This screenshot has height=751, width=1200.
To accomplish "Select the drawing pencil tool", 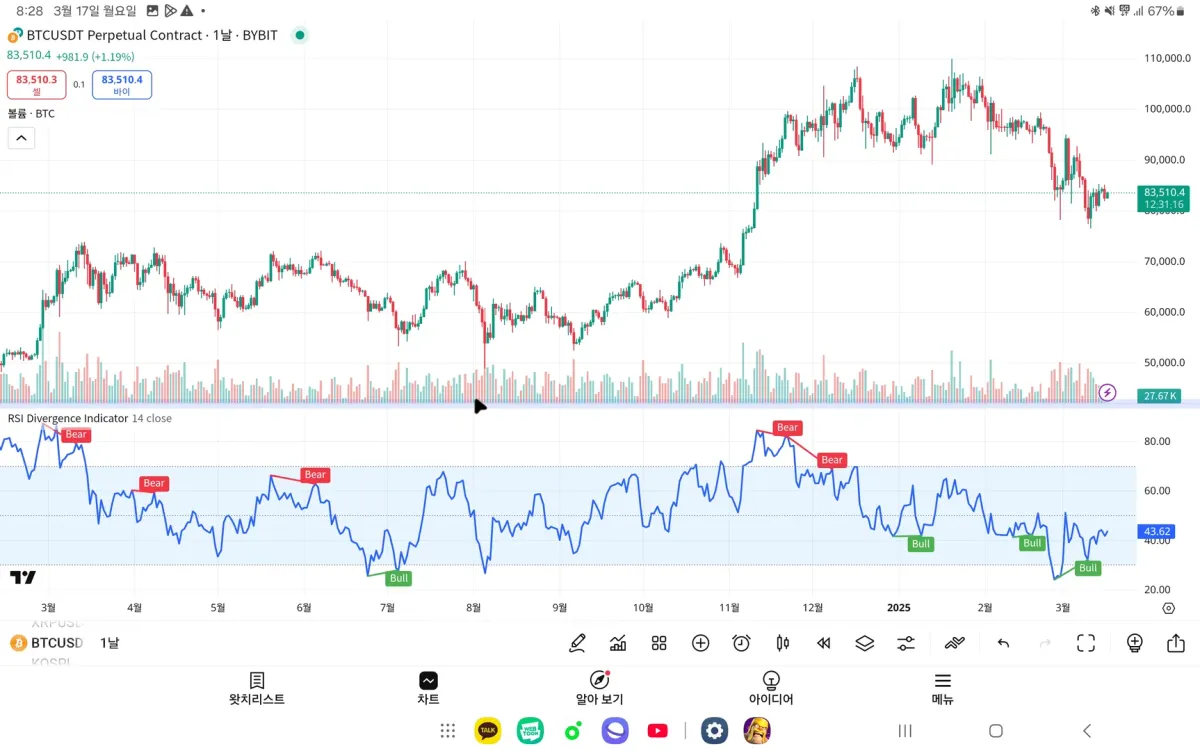I will (577, 643).
